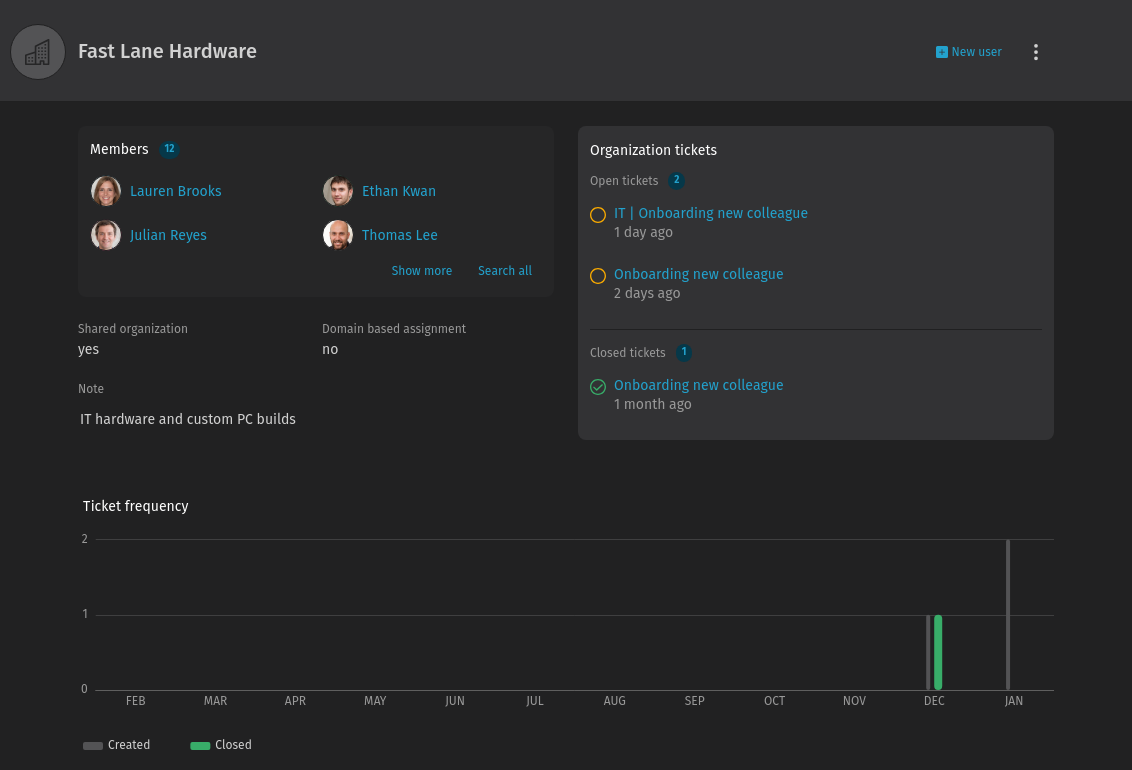Viewport: 1132px width, 770px height.
Task: Open Lauren Brooks' avatar picture
Action: tap(106, 191)
